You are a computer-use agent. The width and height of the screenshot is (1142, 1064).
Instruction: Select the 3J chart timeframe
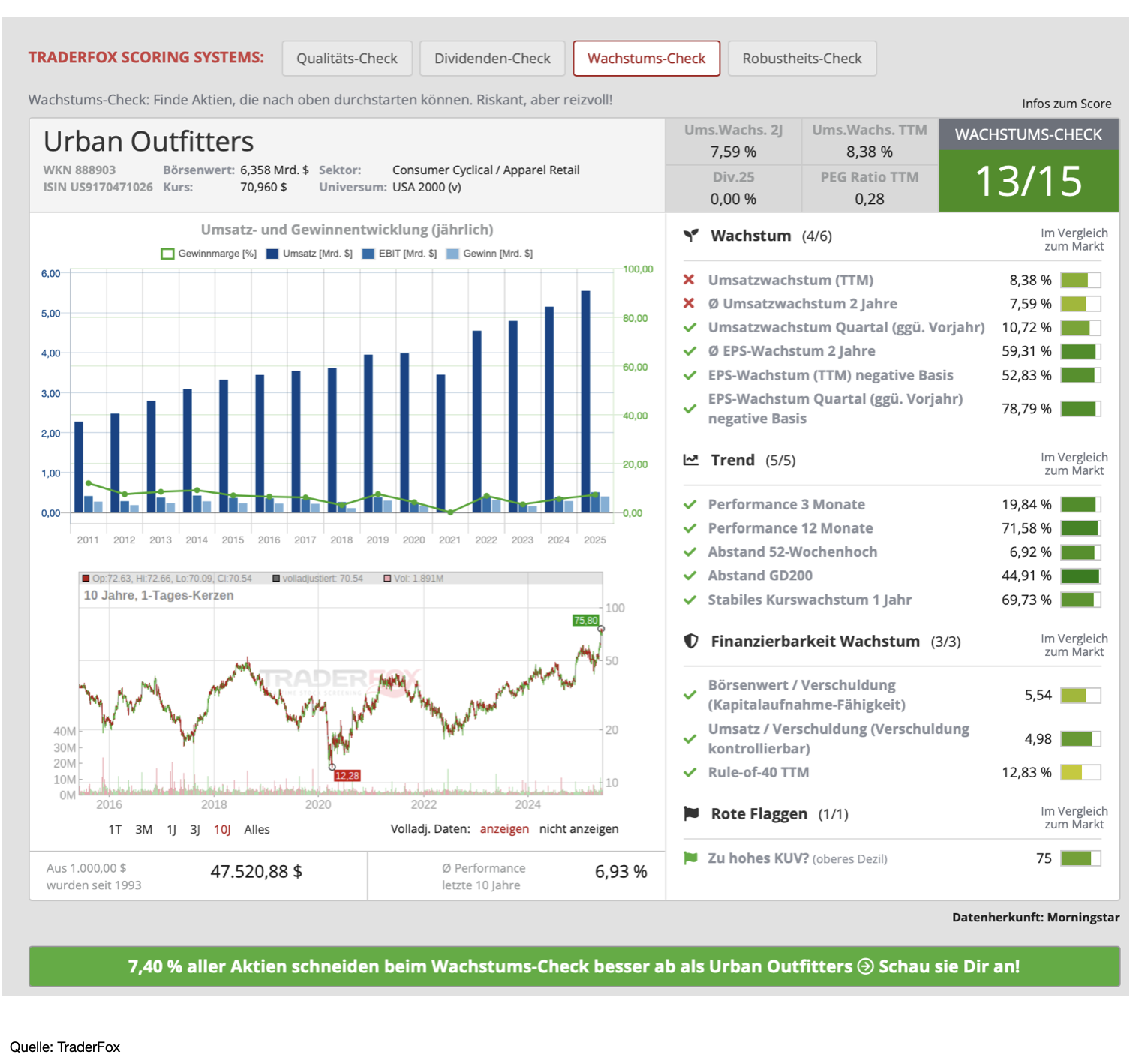tap(195, 829)
